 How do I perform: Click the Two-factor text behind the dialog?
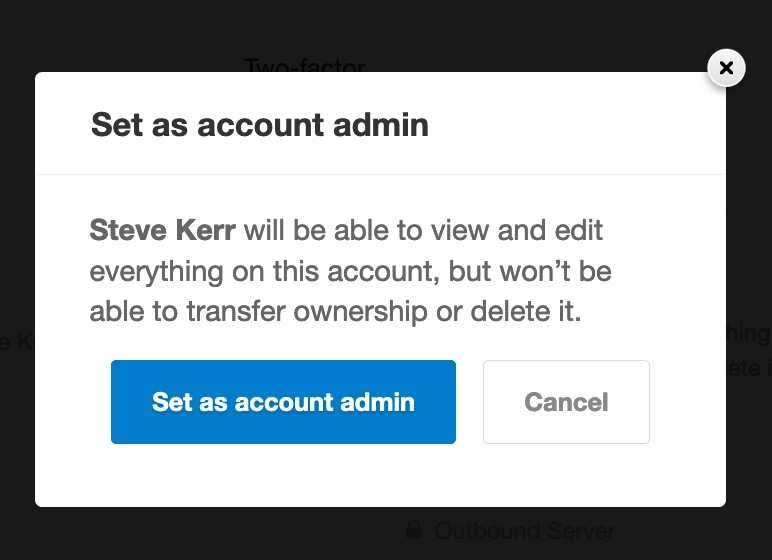point(305,66)
